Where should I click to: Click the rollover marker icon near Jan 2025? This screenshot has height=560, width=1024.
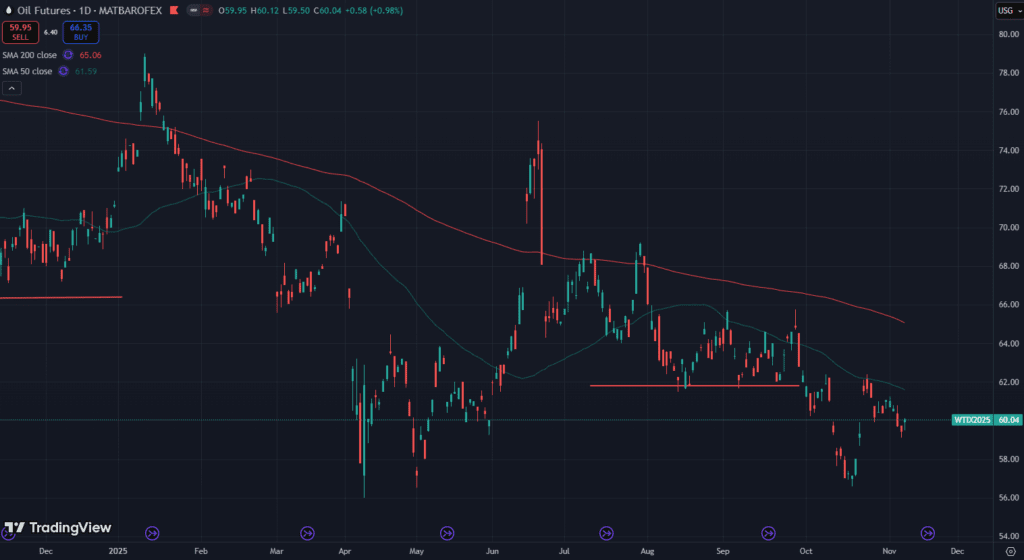point(152,533)
